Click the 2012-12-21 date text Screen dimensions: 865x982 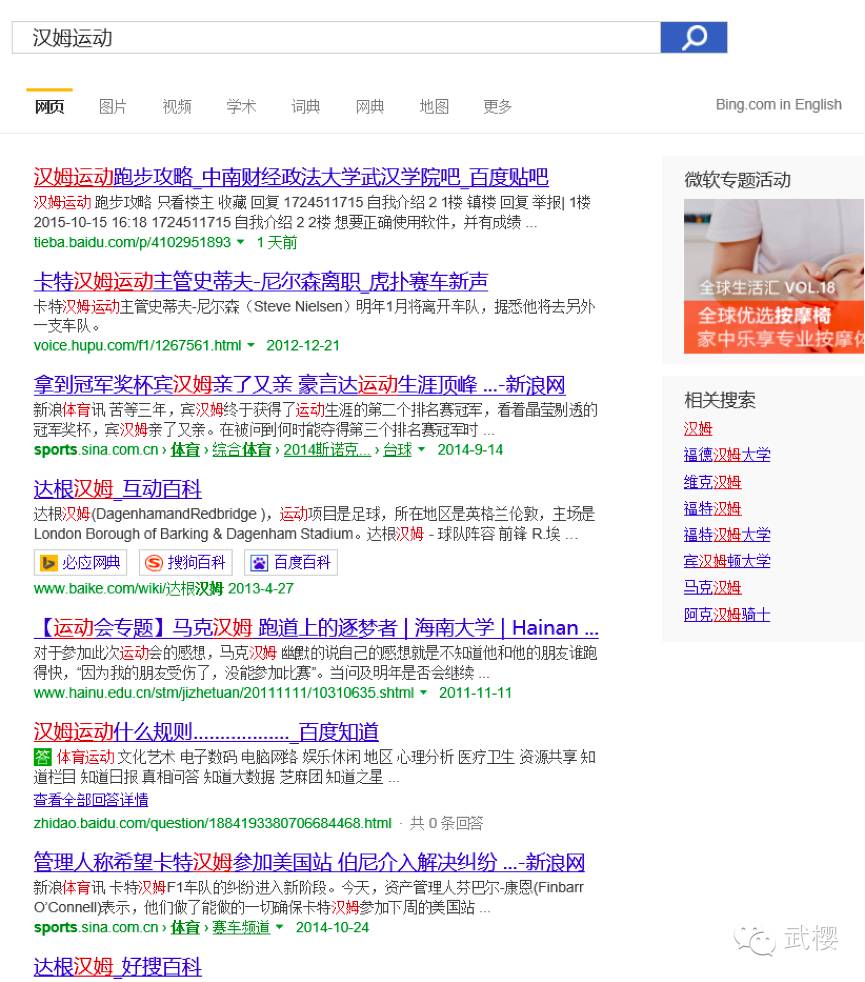303,346
